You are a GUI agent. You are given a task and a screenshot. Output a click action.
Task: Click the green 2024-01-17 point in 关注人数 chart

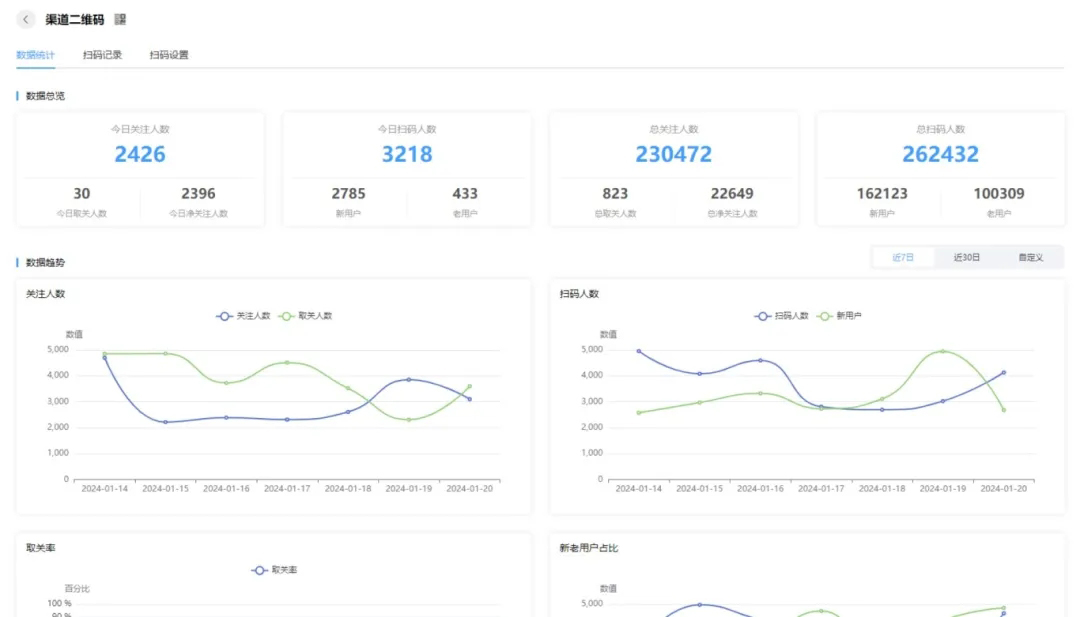287,362
